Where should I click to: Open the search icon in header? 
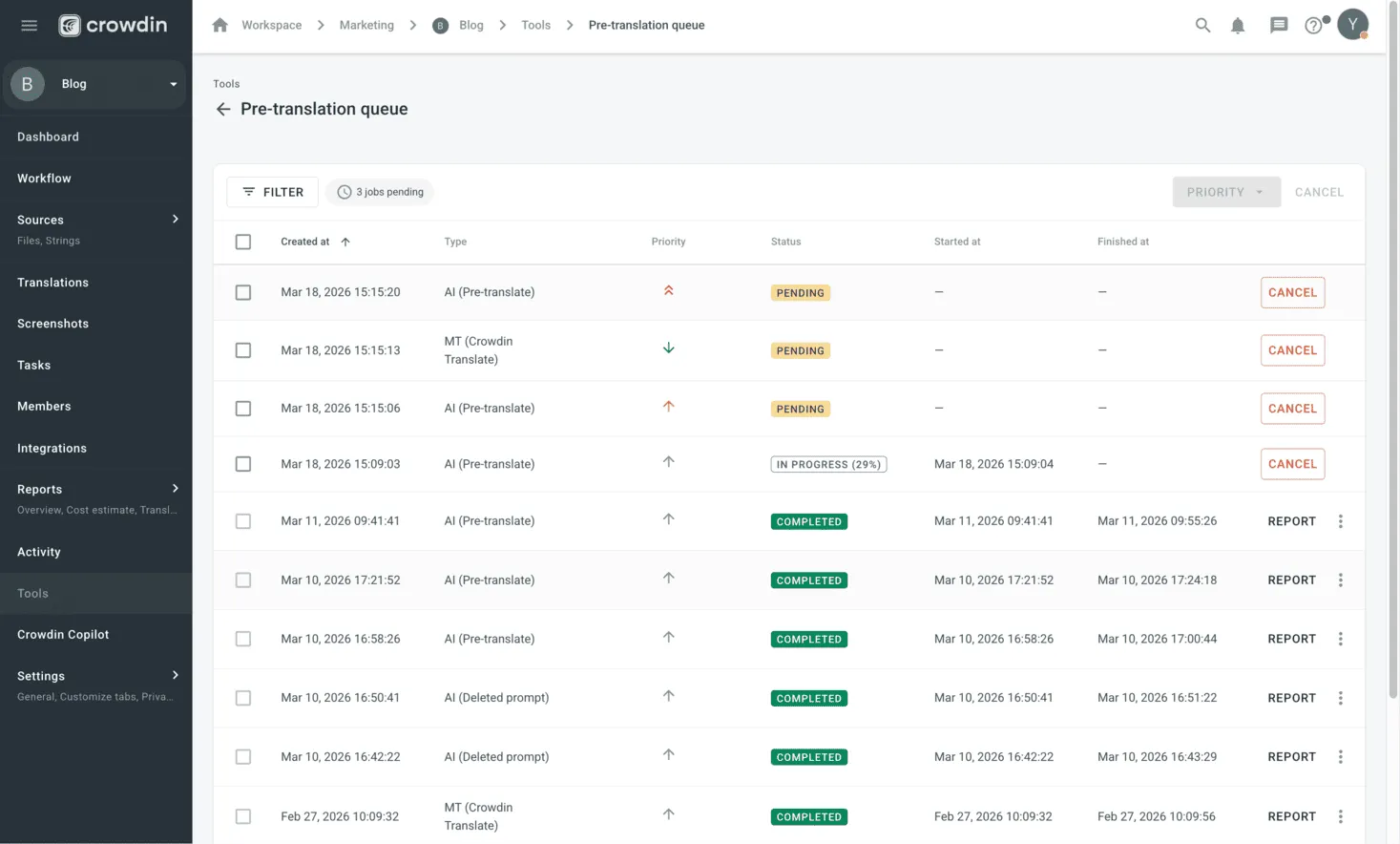coord(1202,26)
